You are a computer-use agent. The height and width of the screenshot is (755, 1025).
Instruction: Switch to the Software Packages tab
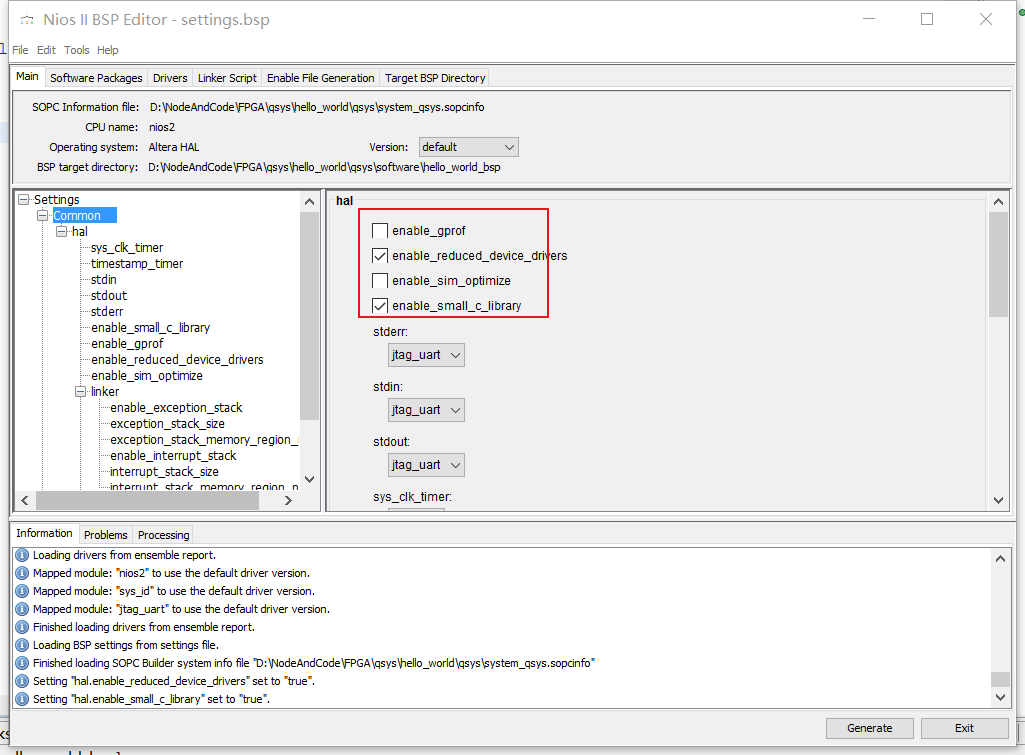pyautogui.click(x=95, y=77)
